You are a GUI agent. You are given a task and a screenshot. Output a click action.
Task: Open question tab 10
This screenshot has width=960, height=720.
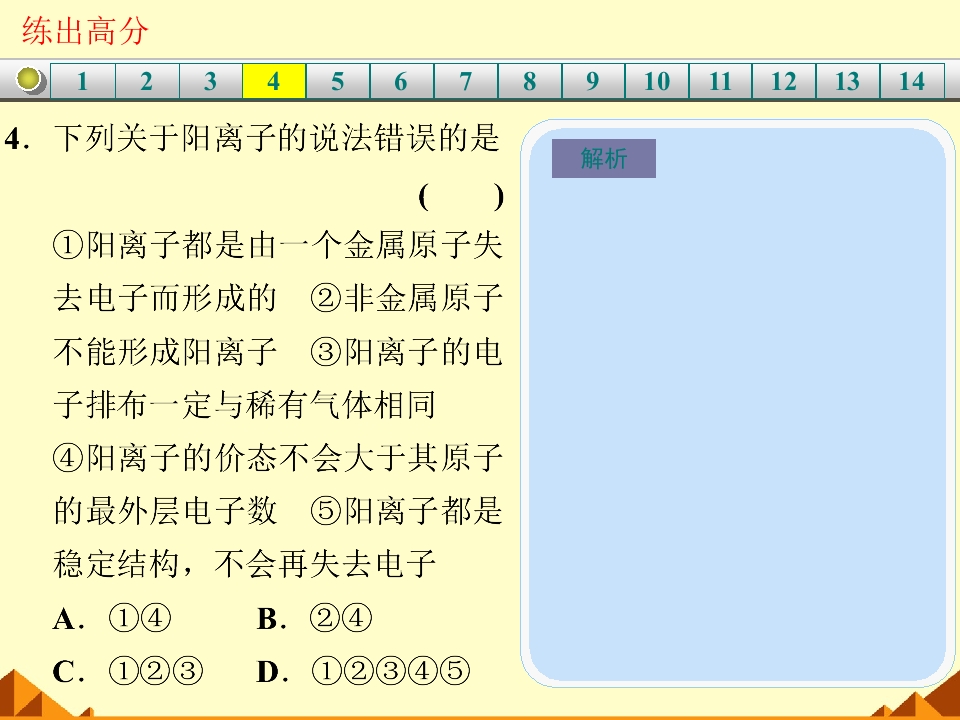coord(657,82)
